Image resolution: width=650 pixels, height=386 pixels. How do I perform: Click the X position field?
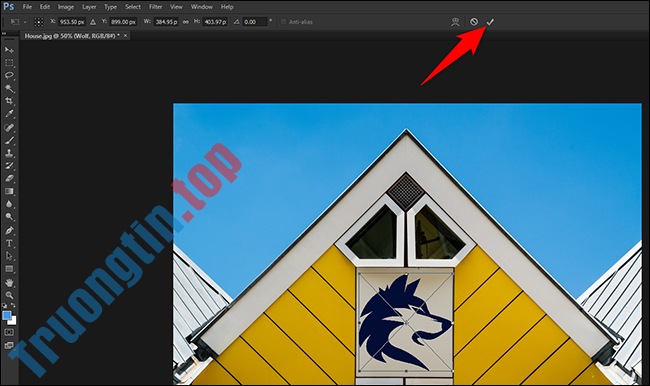coord(71,22)
